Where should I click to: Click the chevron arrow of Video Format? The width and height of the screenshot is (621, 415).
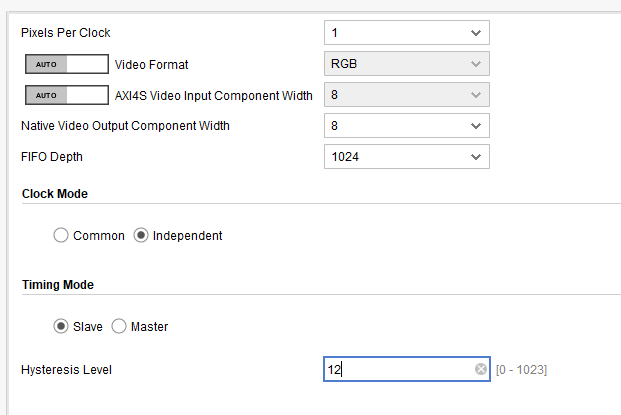[476, 64]
